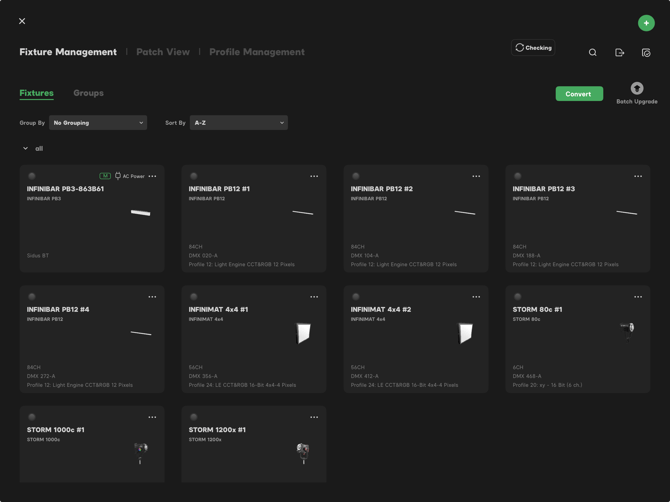This screenshot has height=502, width=670.
Task: Toggle status dot on STORM 80c #1
Action: pos(517,296)
